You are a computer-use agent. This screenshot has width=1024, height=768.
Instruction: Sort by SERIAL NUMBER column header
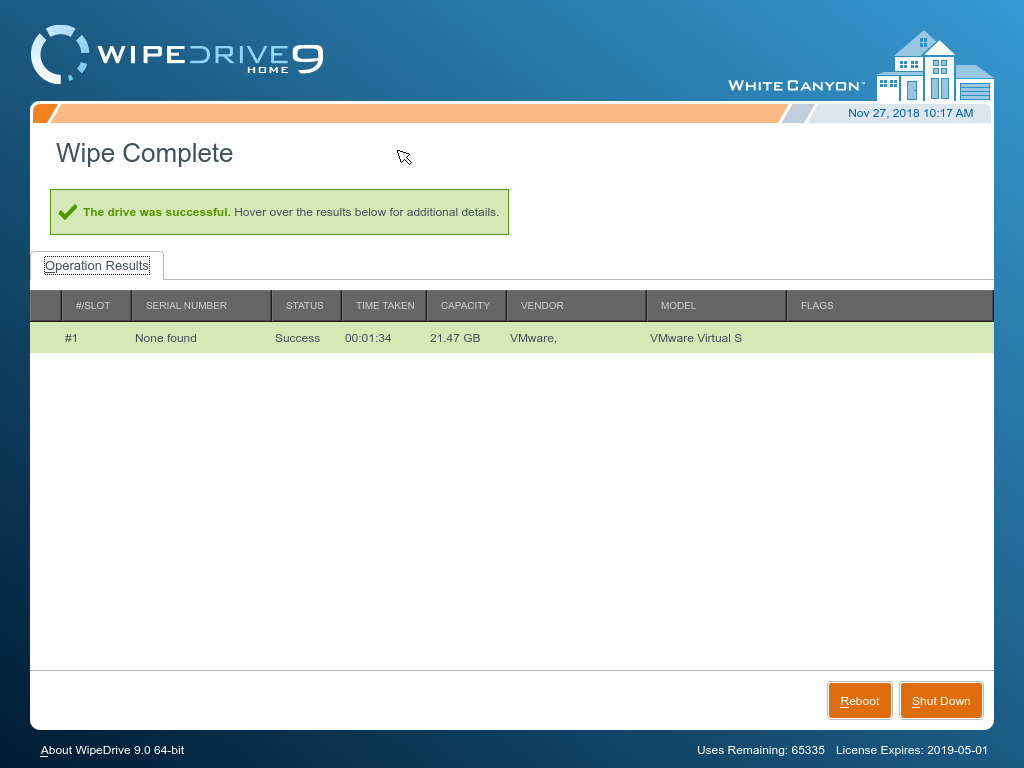coord(202,306)
